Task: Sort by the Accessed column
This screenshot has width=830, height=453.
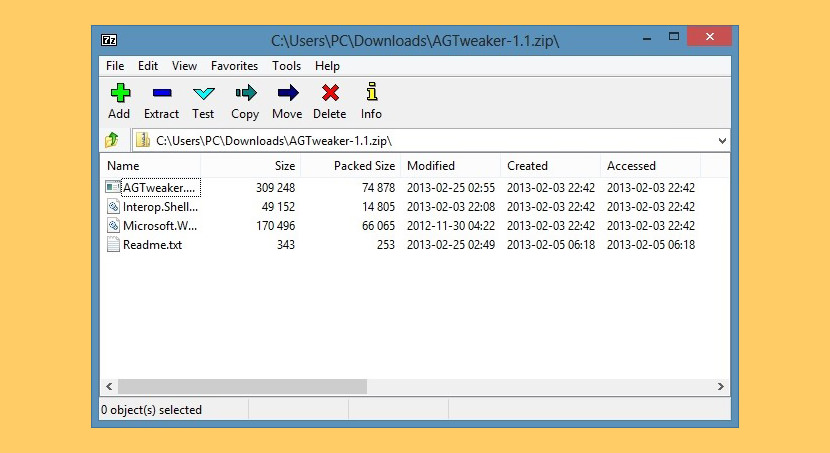Action: 651,166
